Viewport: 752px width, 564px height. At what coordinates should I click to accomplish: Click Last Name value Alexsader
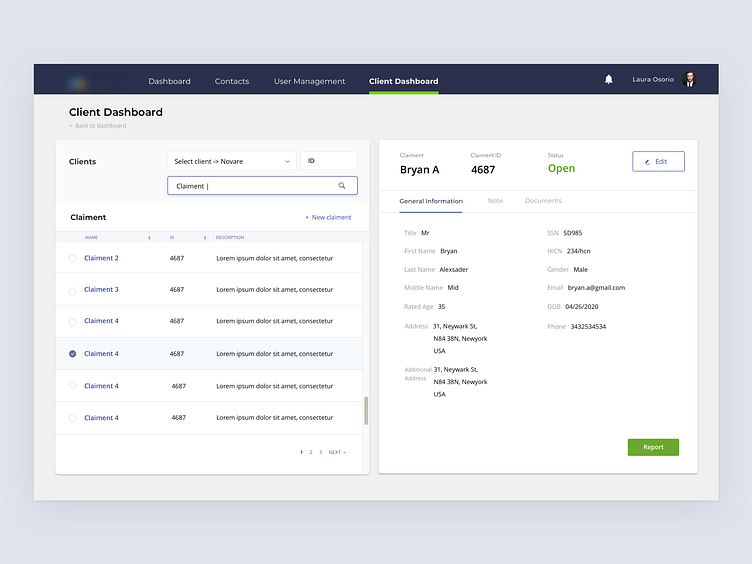coord(454,270)
